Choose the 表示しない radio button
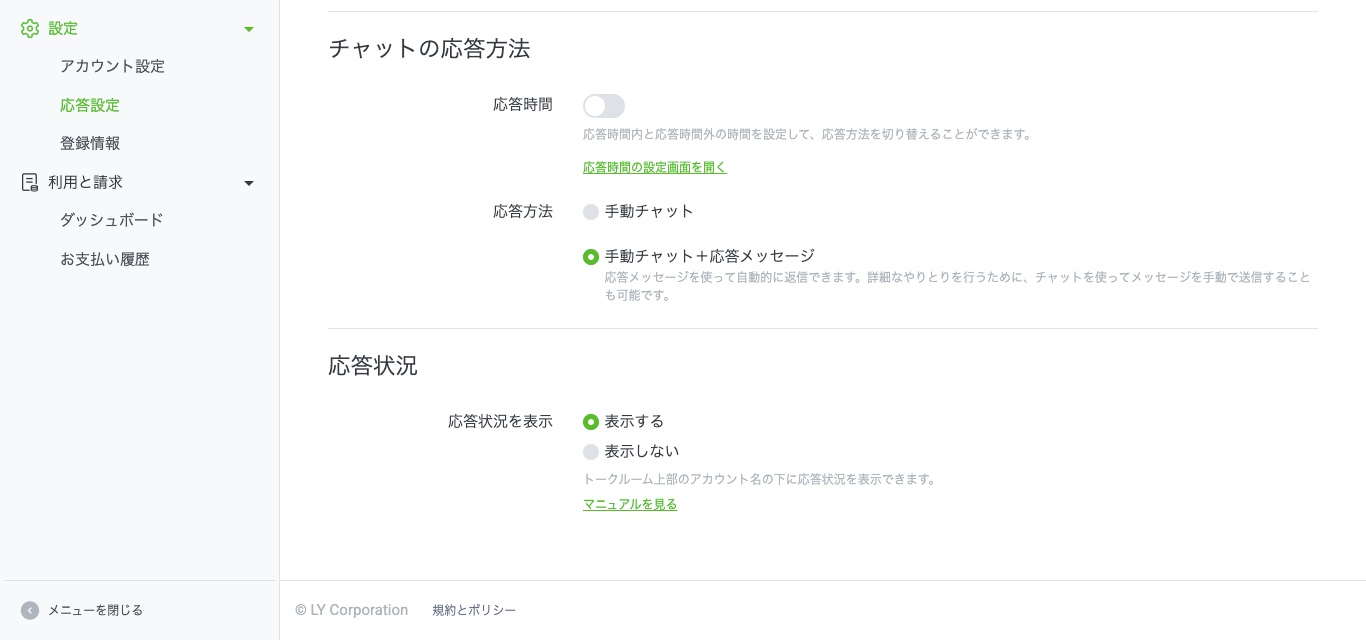Screen dimensions: 1366x640 click(591, 452)
